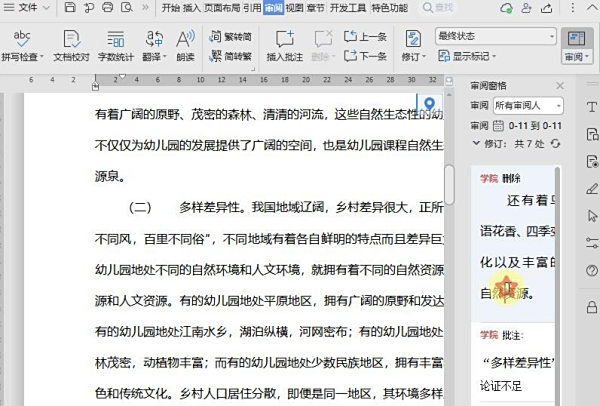The image size is (600, 406).
Task: Click the ruler toggle icon above scrollbar
Action: click(449, 81)
